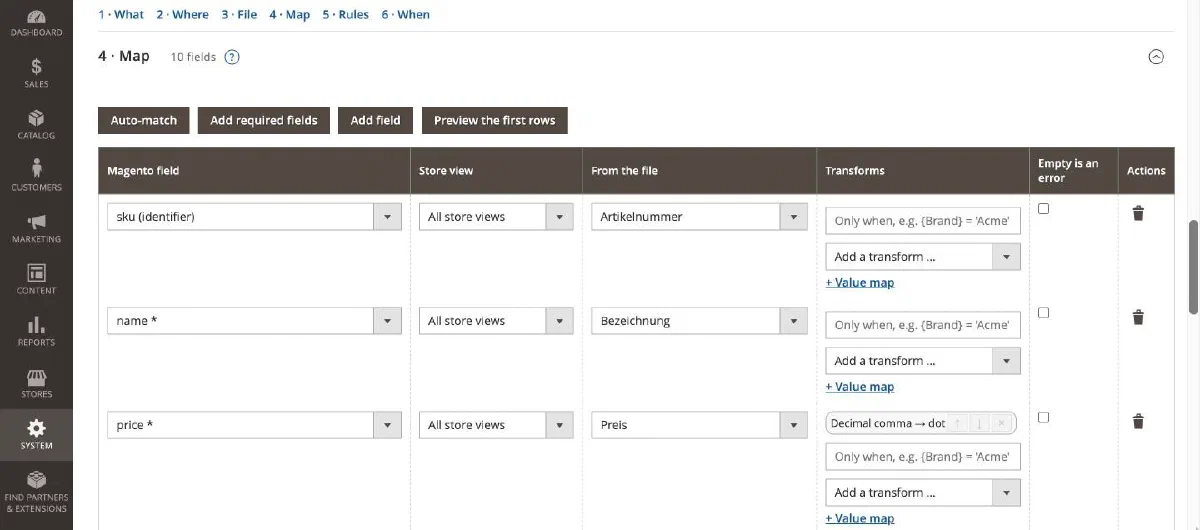Go to step 6 · When
1200x530 pixels.
[405, 15]
